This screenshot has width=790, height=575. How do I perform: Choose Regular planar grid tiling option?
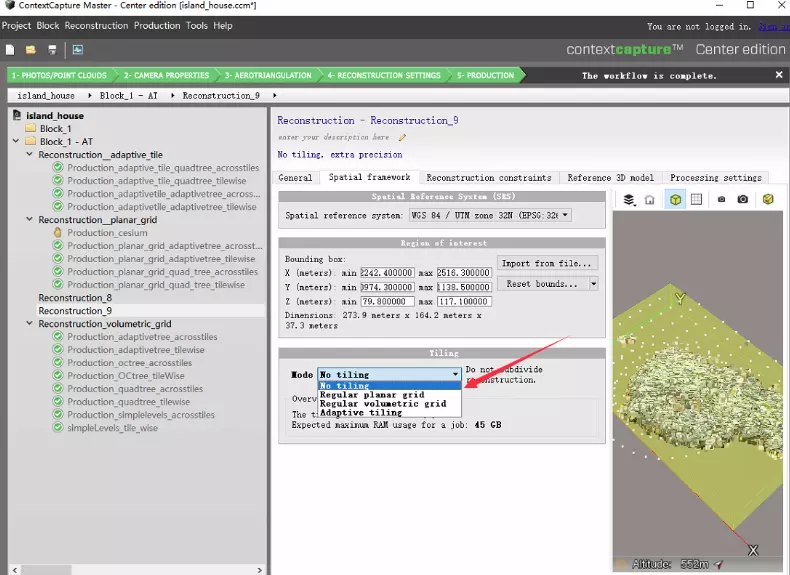[x=371, y=395]
